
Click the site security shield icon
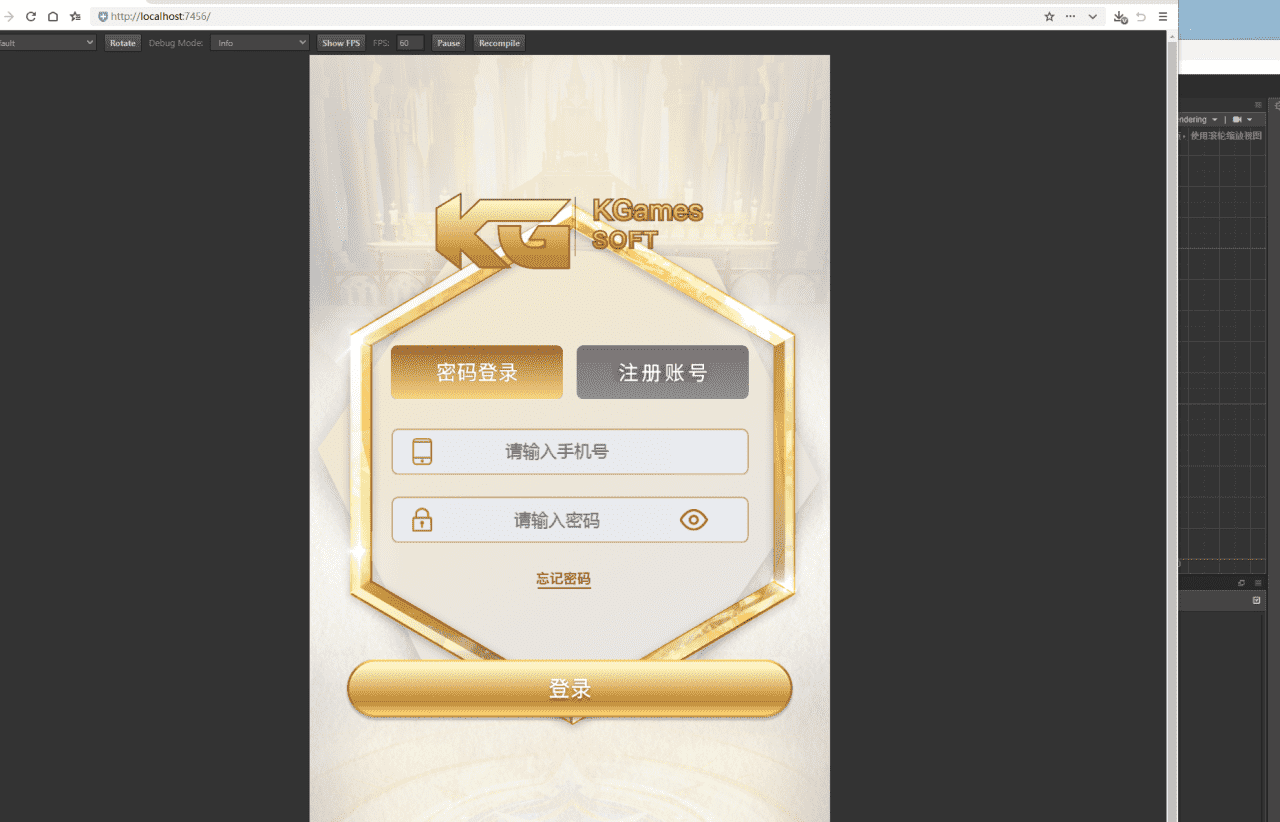[102, 16]
